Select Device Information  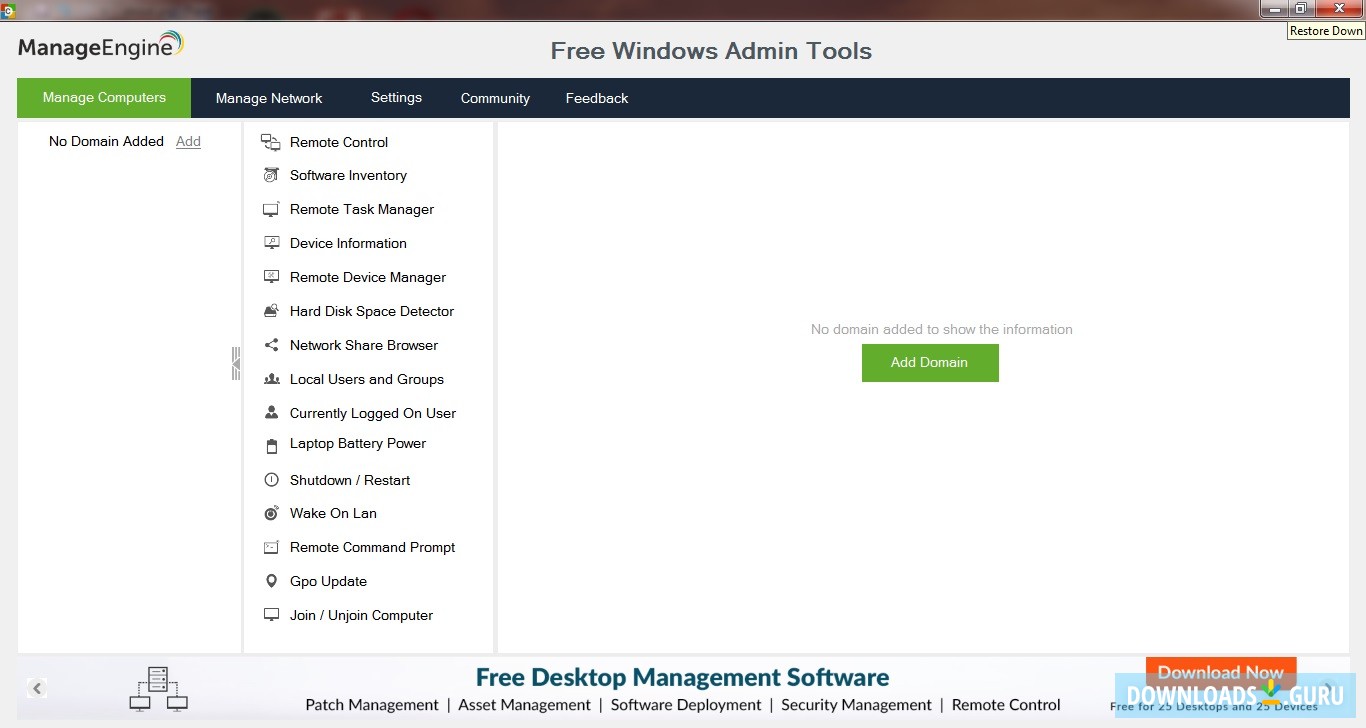click(x=348, y=243)
